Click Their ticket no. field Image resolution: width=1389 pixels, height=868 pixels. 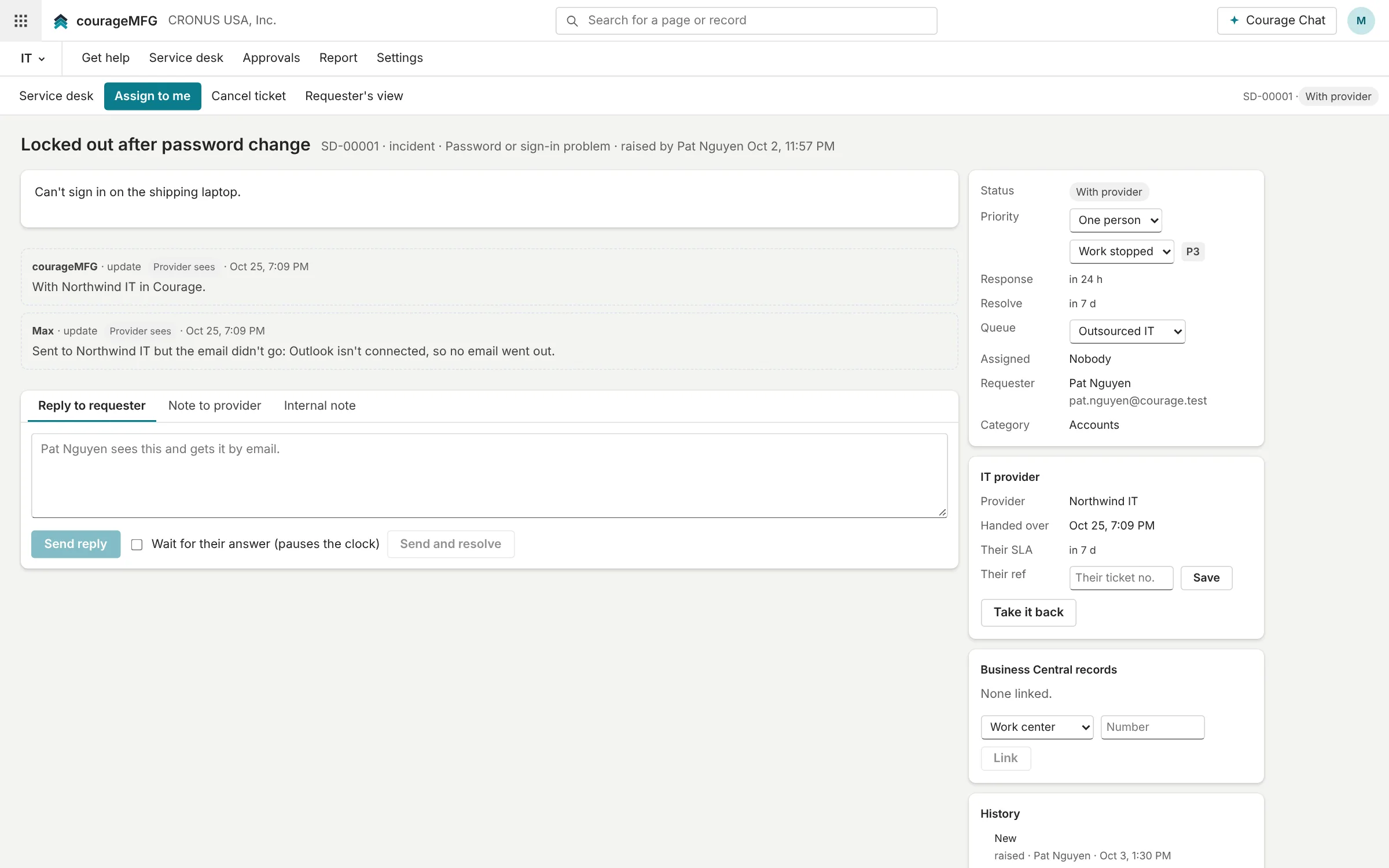1121,578
